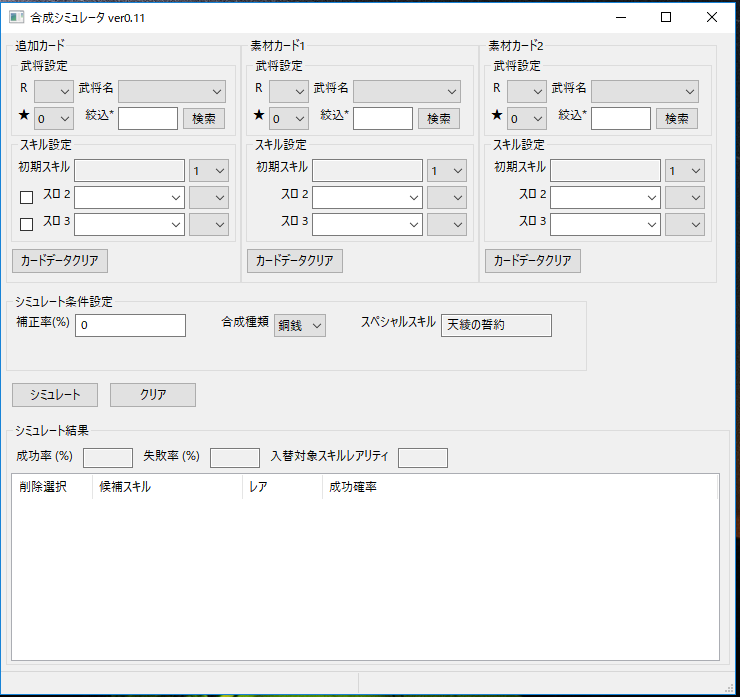Open the スロ 2 skill dropdown in 追加カード

pyautogui.click(x=129, y=197)
